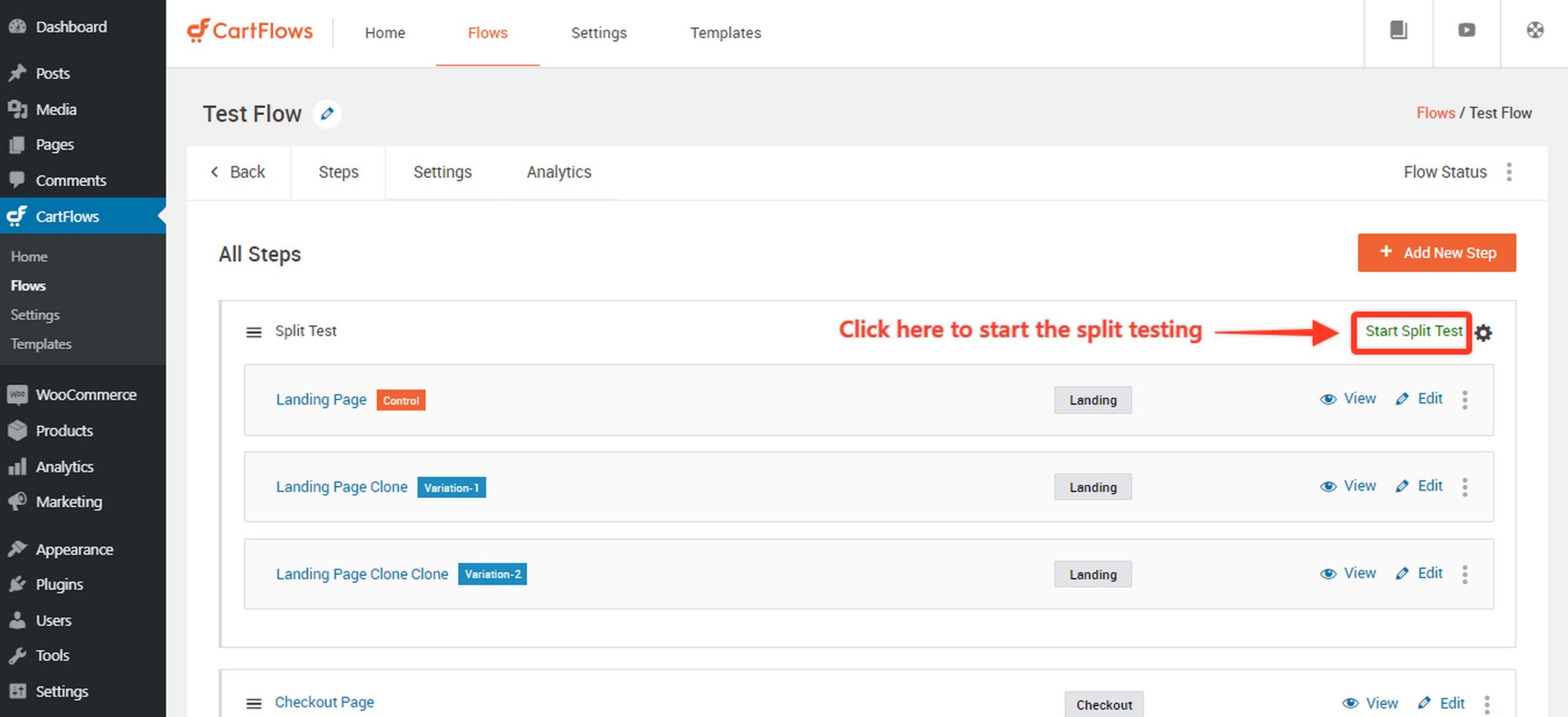1568x717 pixels.
Task: Open the video tutorials YouTube icon
Action: pos(1466,30)
